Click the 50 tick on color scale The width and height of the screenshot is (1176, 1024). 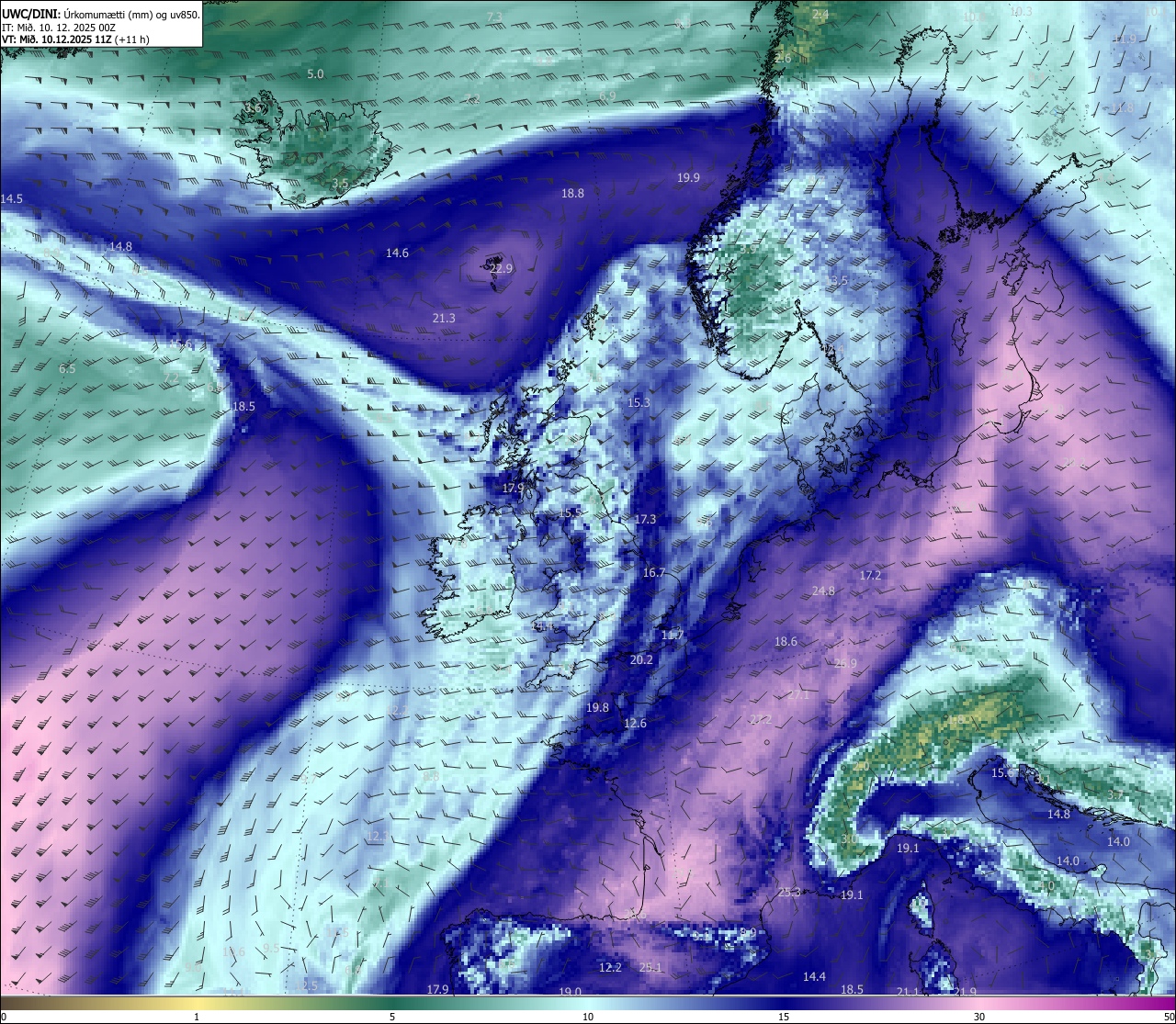[x=1169, y=1017]
